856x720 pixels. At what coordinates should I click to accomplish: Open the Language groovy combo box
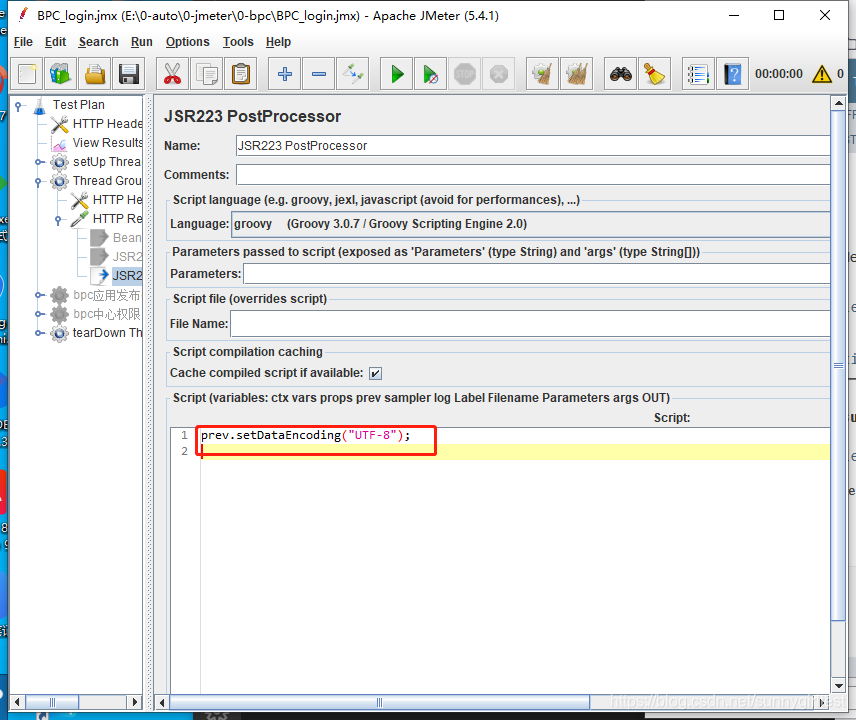[x=531, y=224]
